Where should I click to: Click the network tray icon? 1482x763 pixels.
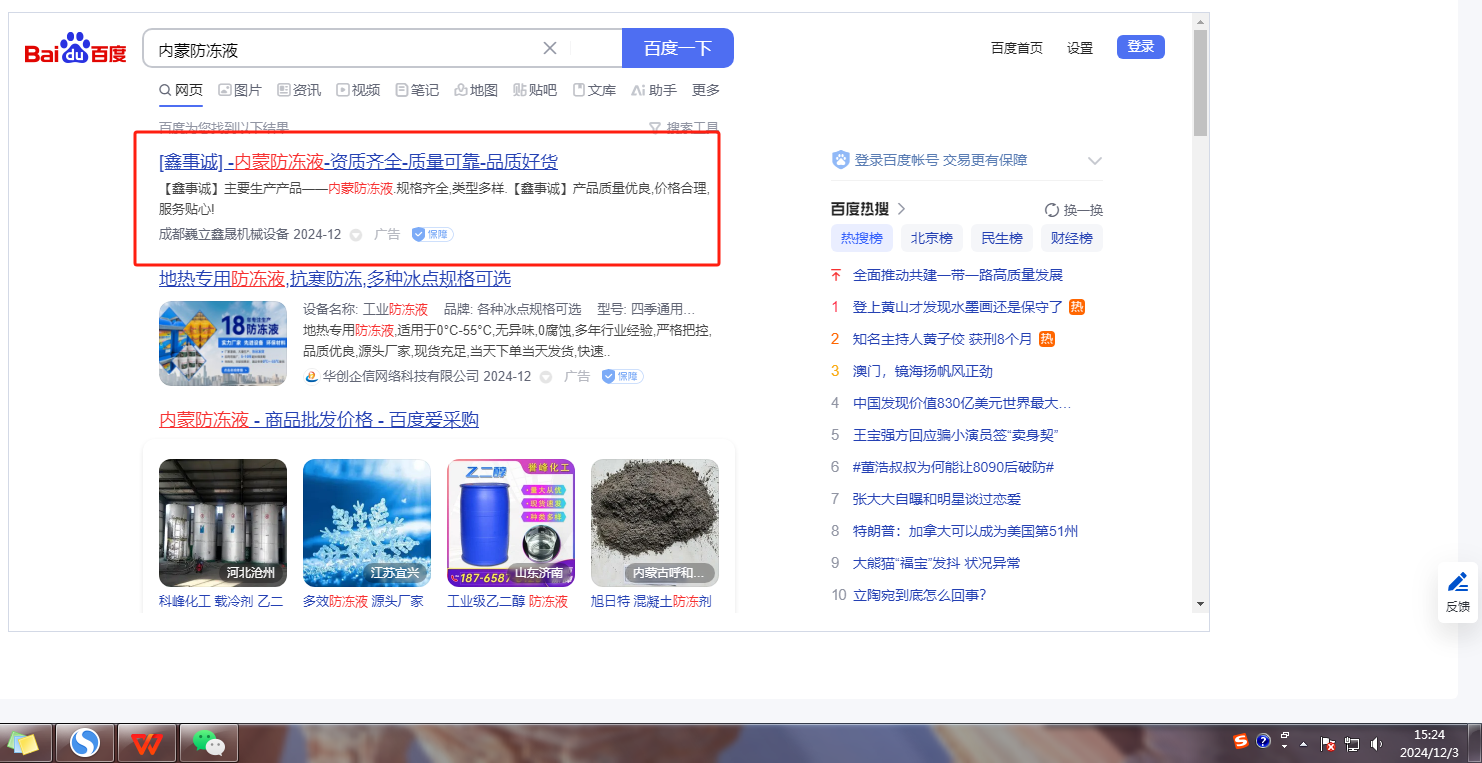coord(1353,743)
